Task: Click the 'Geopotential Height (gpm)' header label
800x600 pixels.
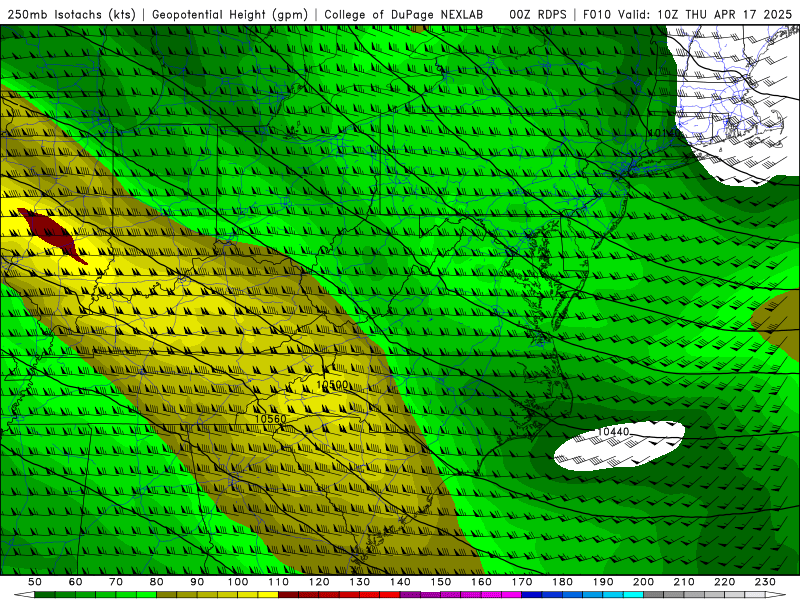Action: pyautogui.click(x=230, y=14)
